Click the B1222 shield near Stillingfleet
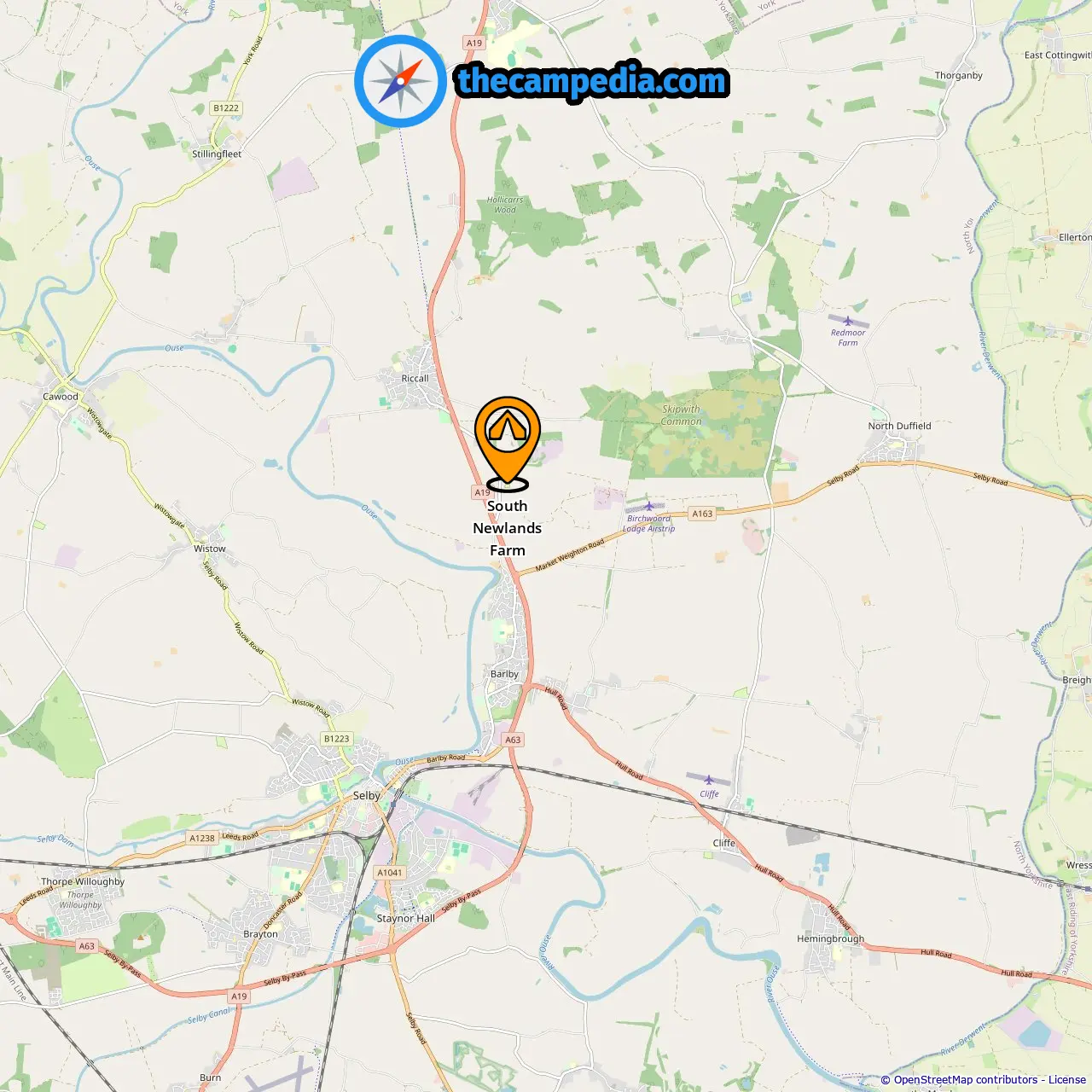Viewport: 1092px width, 1092px height. point(226,108)
